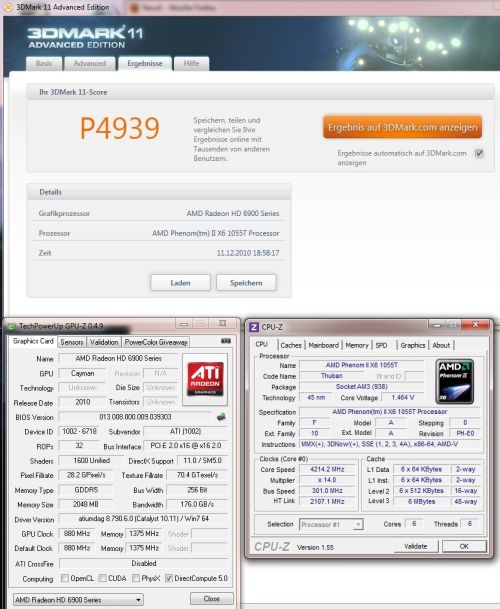
Task: Open the Memory tab in CPU-Z
Action: click(357, 345)
